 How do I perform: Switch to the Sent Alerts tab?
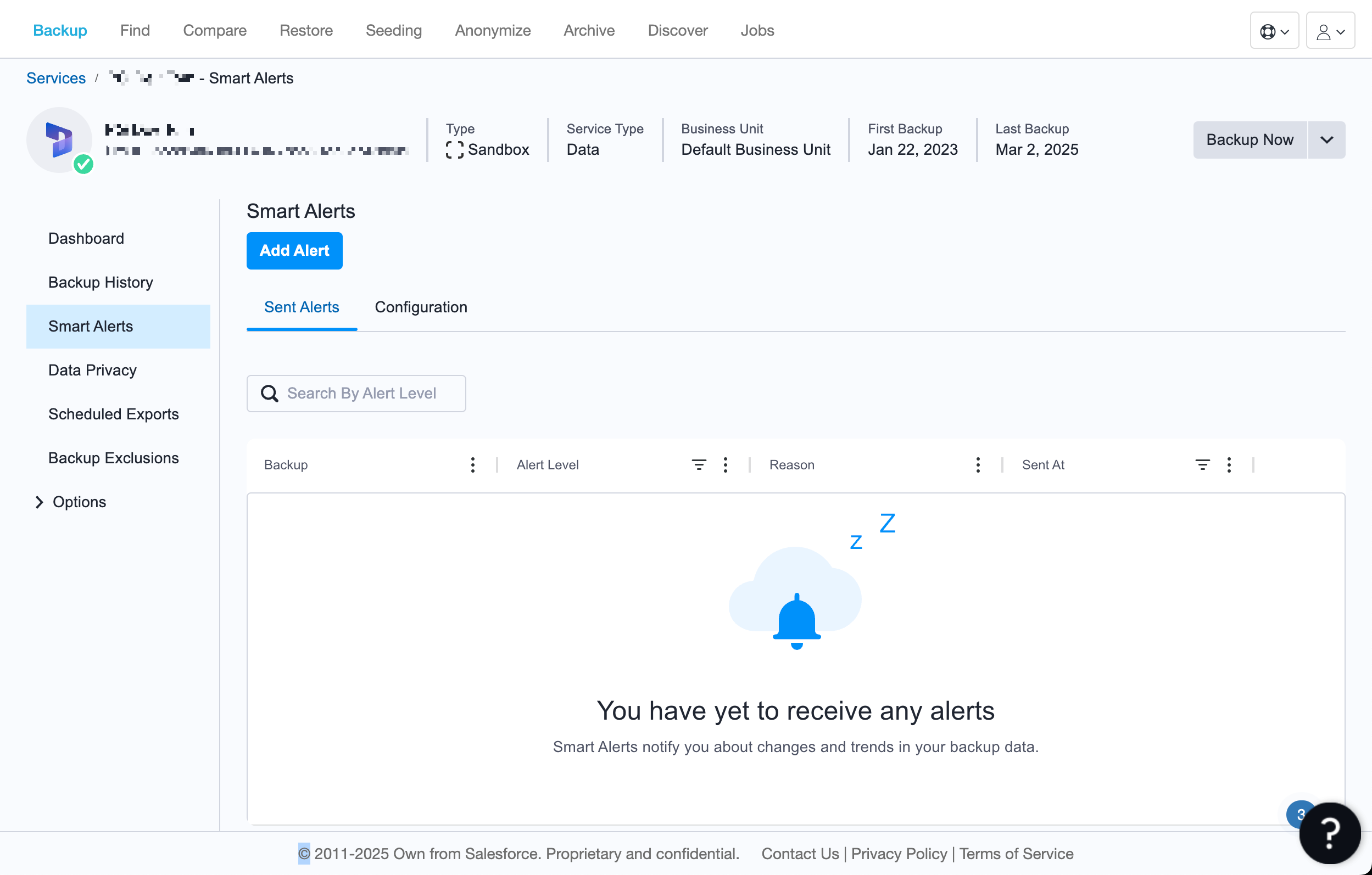tap(302, 307)
